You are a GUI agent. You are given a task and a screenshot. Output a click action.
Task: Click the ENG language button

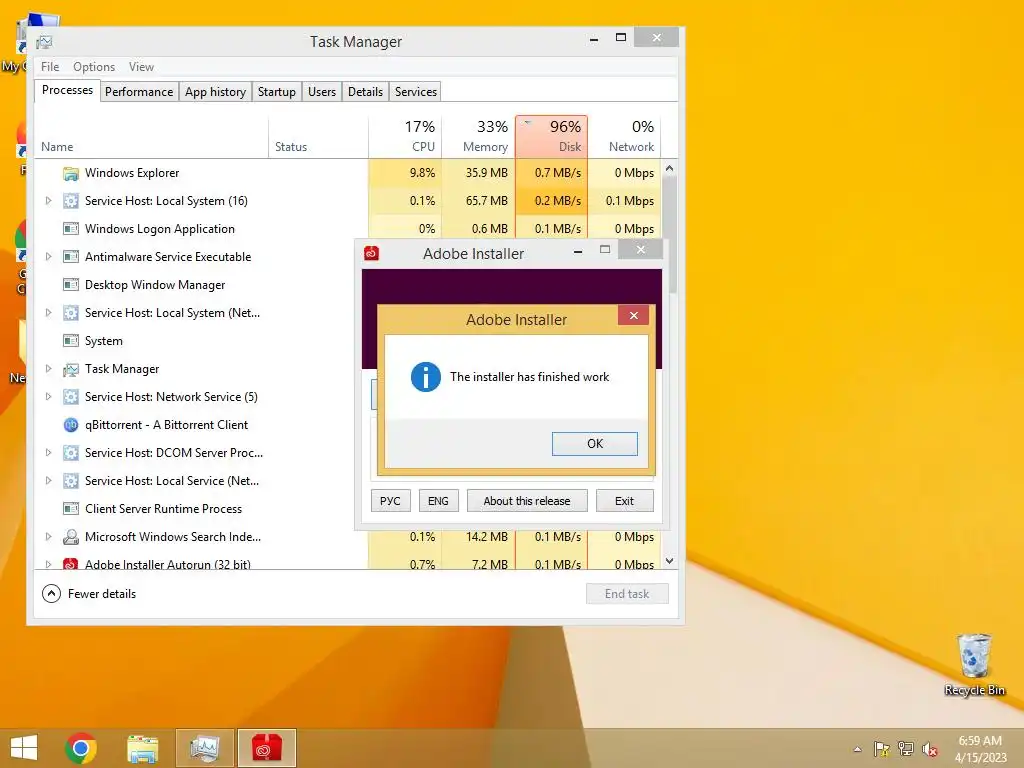pos(438,501)
